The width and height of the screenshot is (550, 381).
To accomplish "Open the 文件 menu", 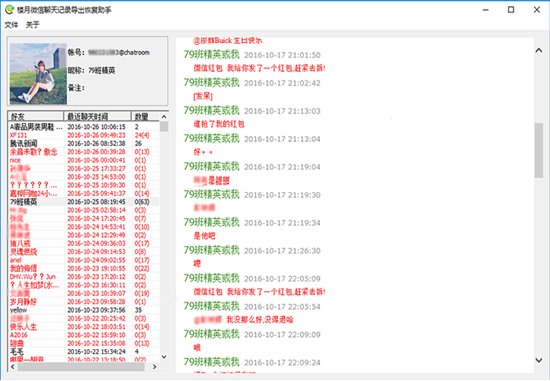I will click(11, 25).
